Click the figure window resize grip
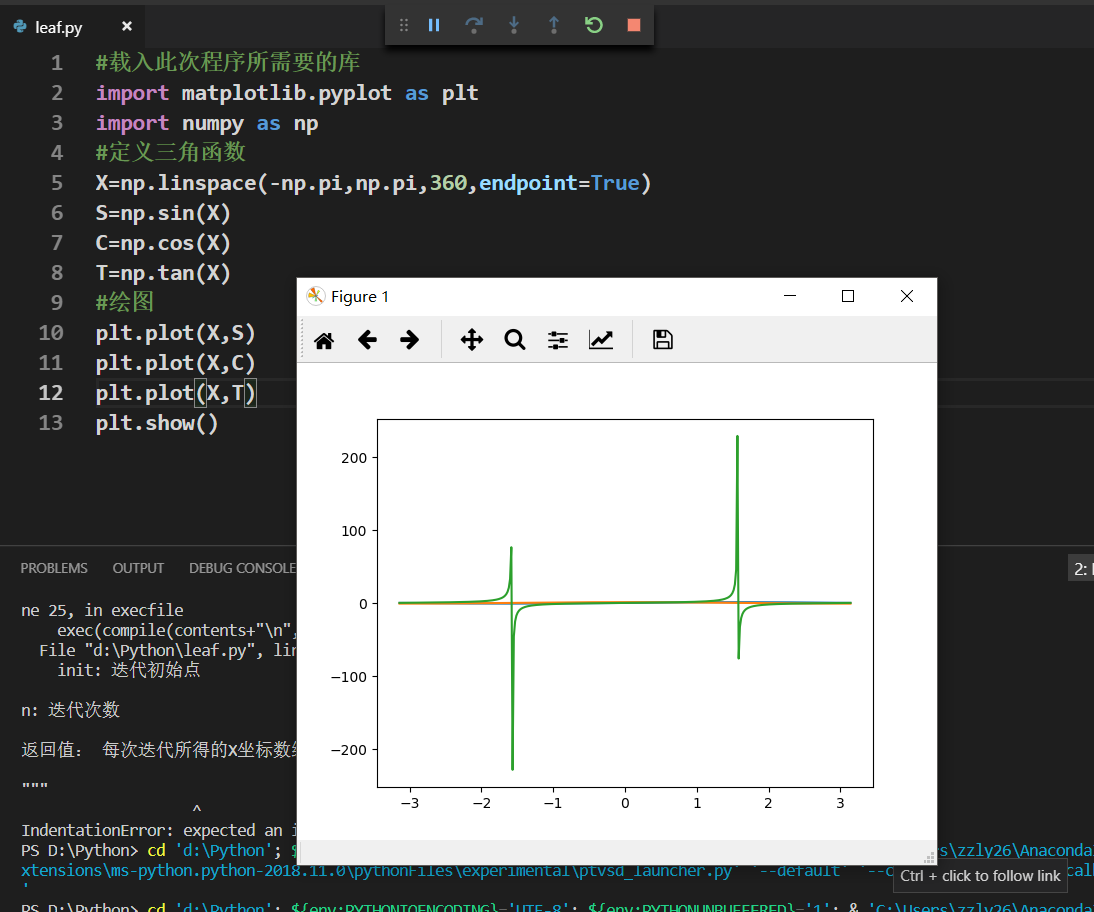 (929, 858)
